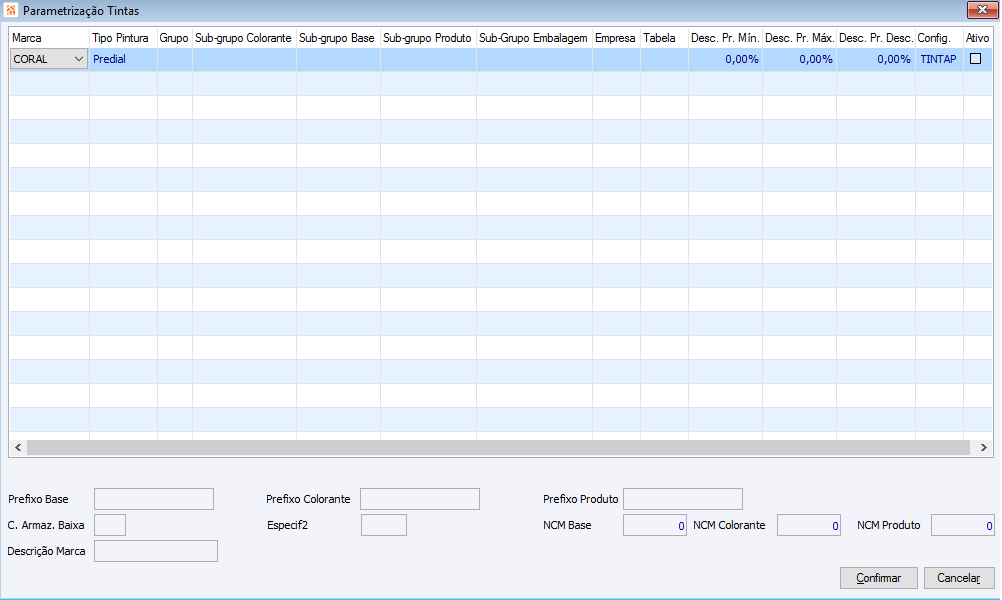Screen dimensions: 1002x600
Task: Click the Sub-grupo Produto column header
Action: [427, 38]
